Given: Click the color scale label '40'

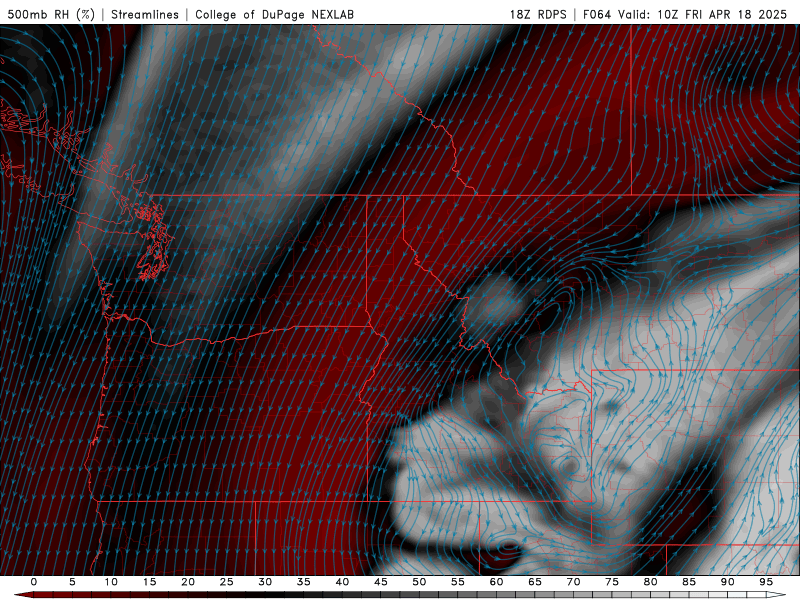Looking at the screenshot, I should click(342, 582).
